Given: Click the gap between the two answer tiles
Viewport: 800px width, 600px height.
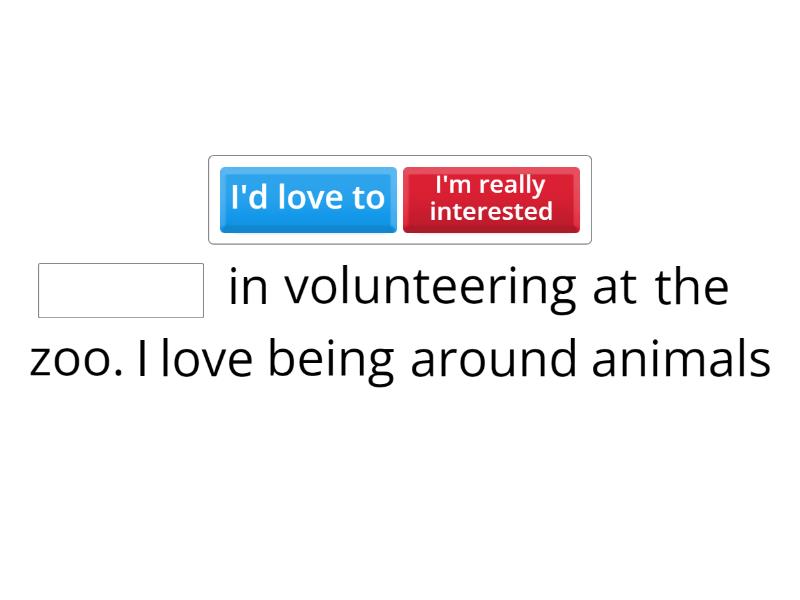Looking at the screenshot, I should tap(400, 199).
